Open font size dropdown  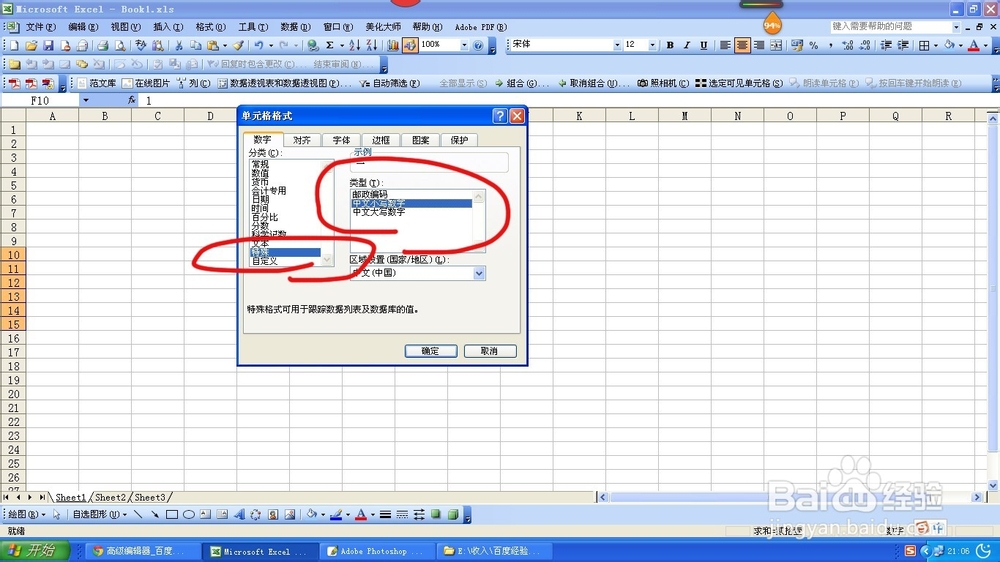[x=652, y=45]
